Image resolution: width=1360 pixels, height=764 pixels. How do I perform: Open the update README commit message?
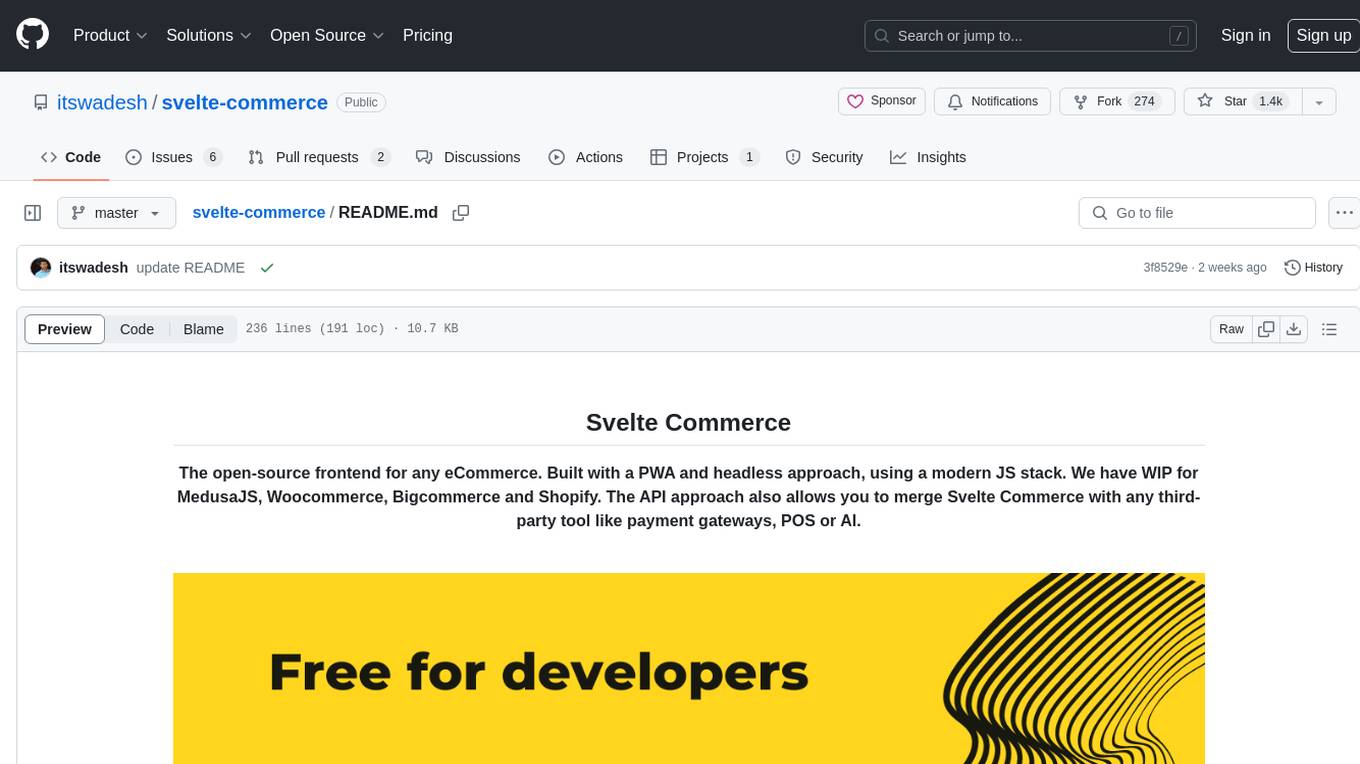pyautogui.click(x=190, y=268)
